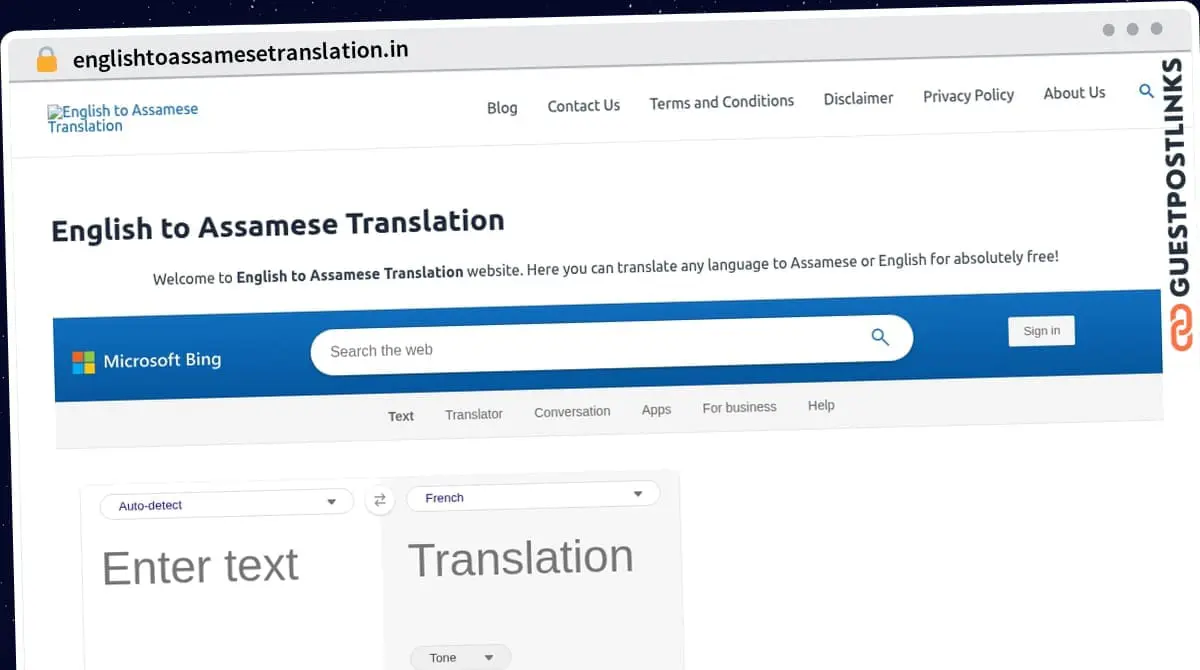This screenshot has height=670, width=1200.
Task: Open the Contact Us page
Action: tap(584, 105)
